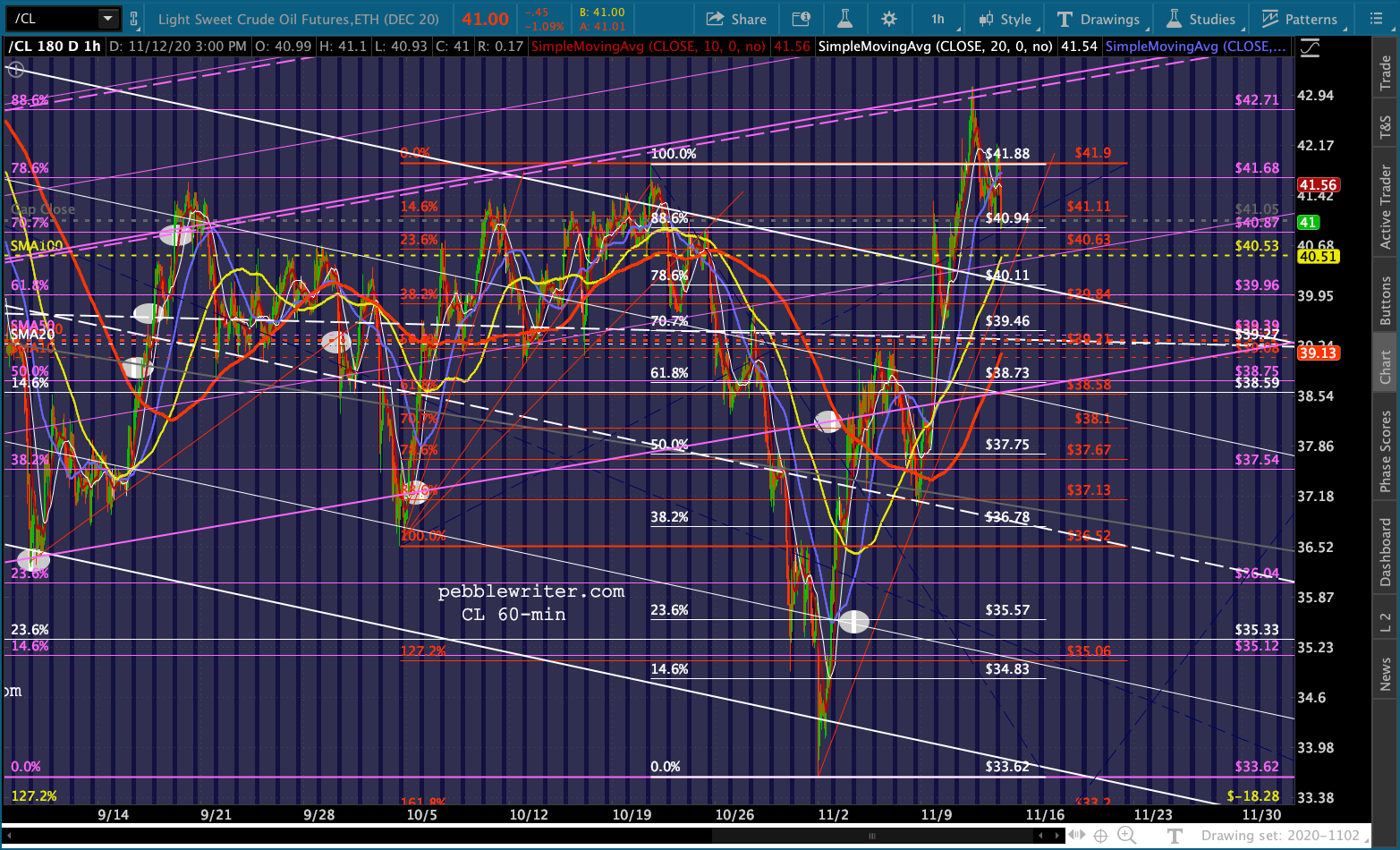The image size is (1400, 850).
Task: Click the $41.88 Fibonacci price label
Action: (x=1007, y=153)
